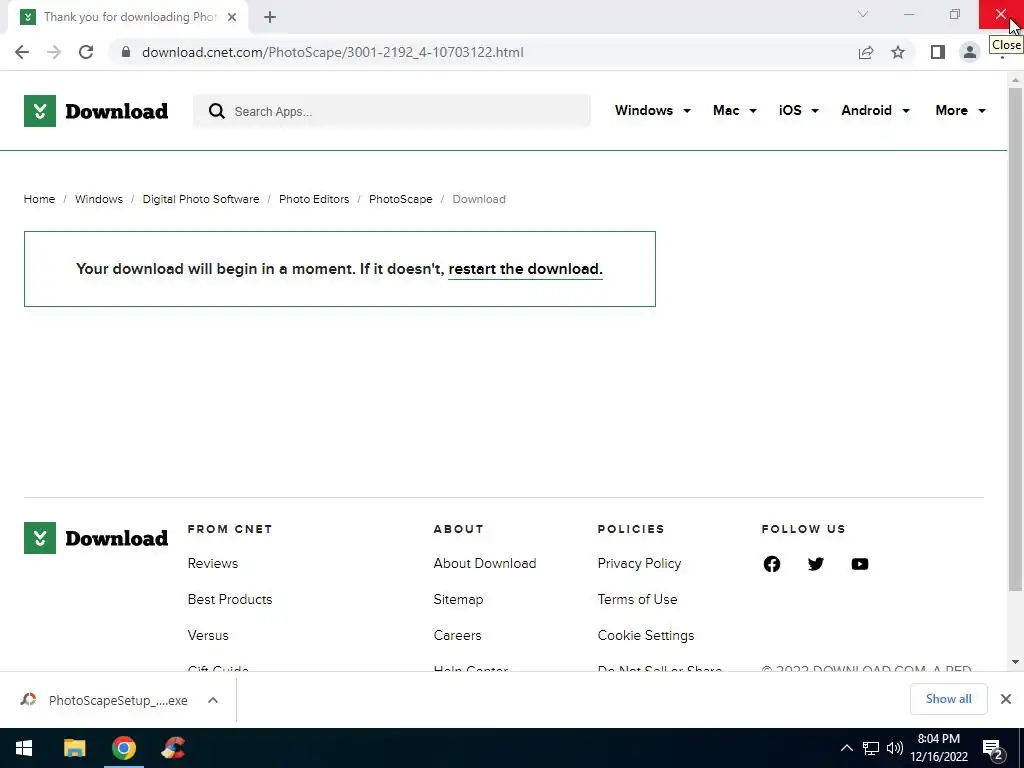Go back to the previous page
1024x768 pixels.
[x=22, y=52]
